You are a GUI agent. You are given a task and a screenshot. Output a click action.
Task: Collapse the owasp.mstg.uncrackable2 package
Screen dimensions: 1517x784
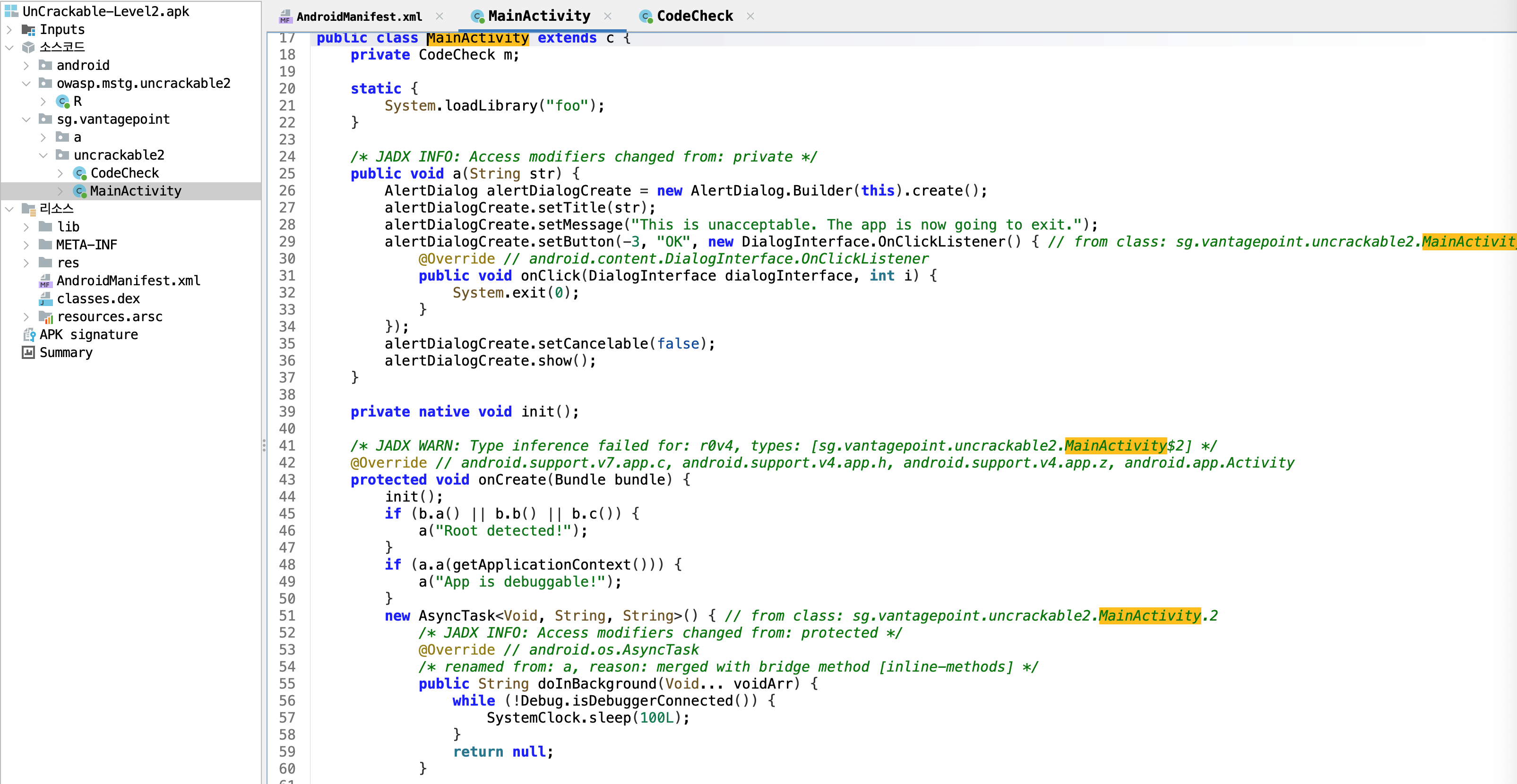[x=26, y=84]
